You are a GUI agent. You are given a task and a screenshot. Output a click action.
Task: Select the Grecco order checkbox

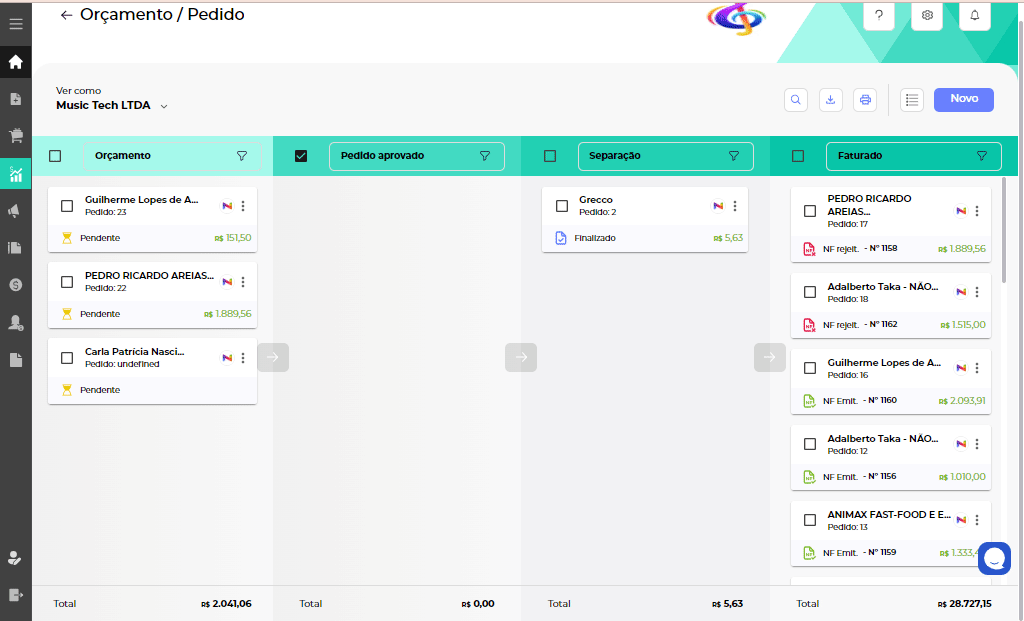(562, 206)
